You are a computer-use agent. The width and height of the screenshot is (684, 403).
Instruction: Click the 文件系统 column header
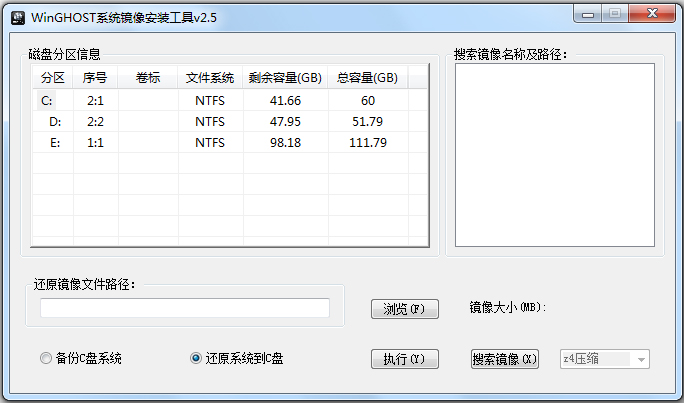(210, 78)
